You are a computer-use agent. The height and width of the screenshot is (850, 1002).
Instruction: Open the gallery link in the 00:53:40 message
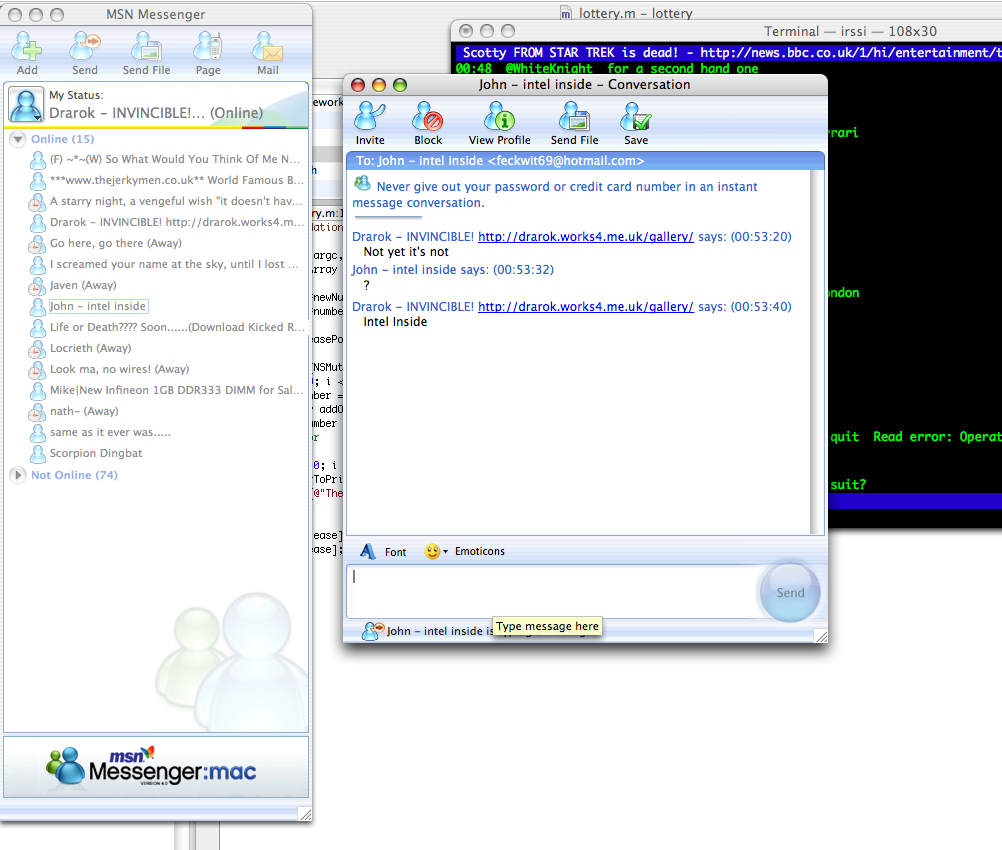tap(585, 307)
